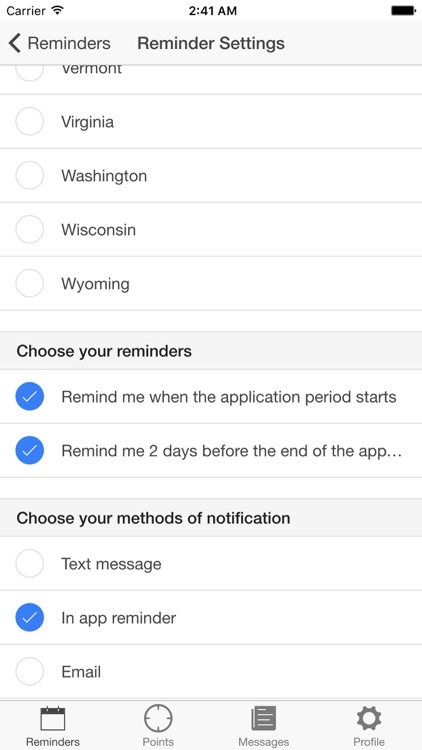Uncheck the 2 days before end reminder

click(30, 451)
